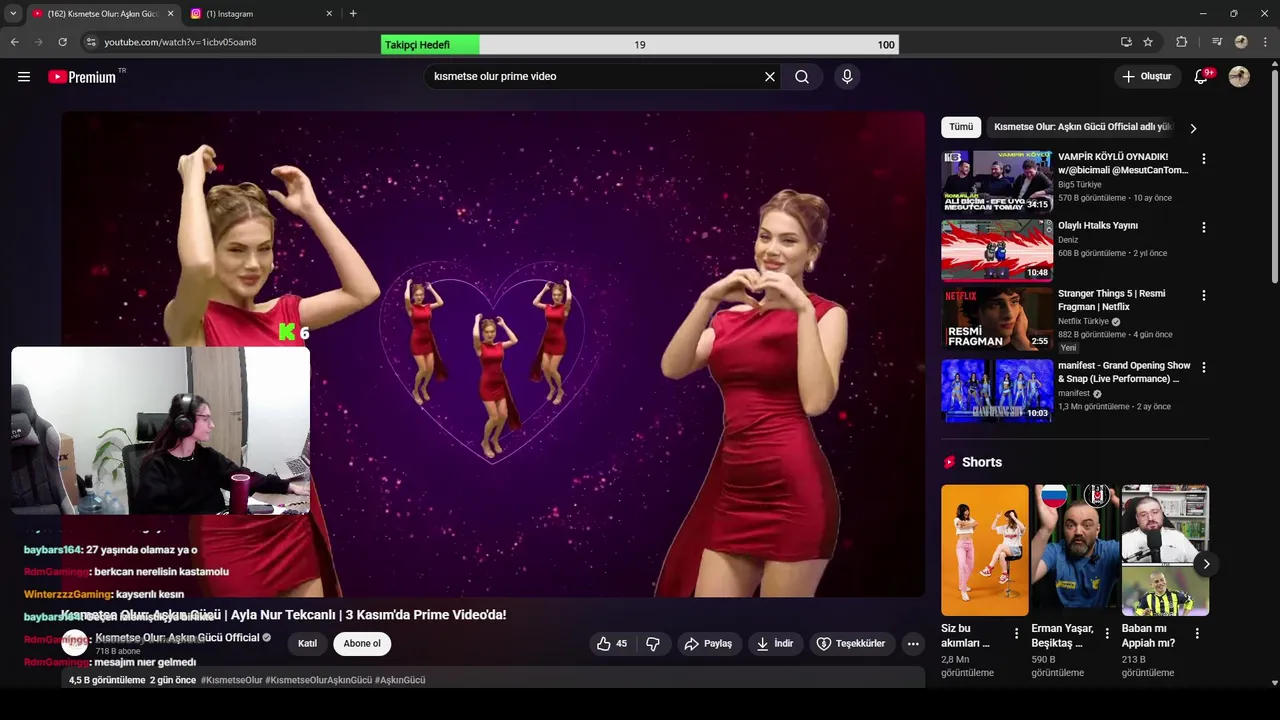This screenshot has width=1280, height=720.
Task: Open the Siz bu akımları short thumbnail
Action: coord(985,550)
